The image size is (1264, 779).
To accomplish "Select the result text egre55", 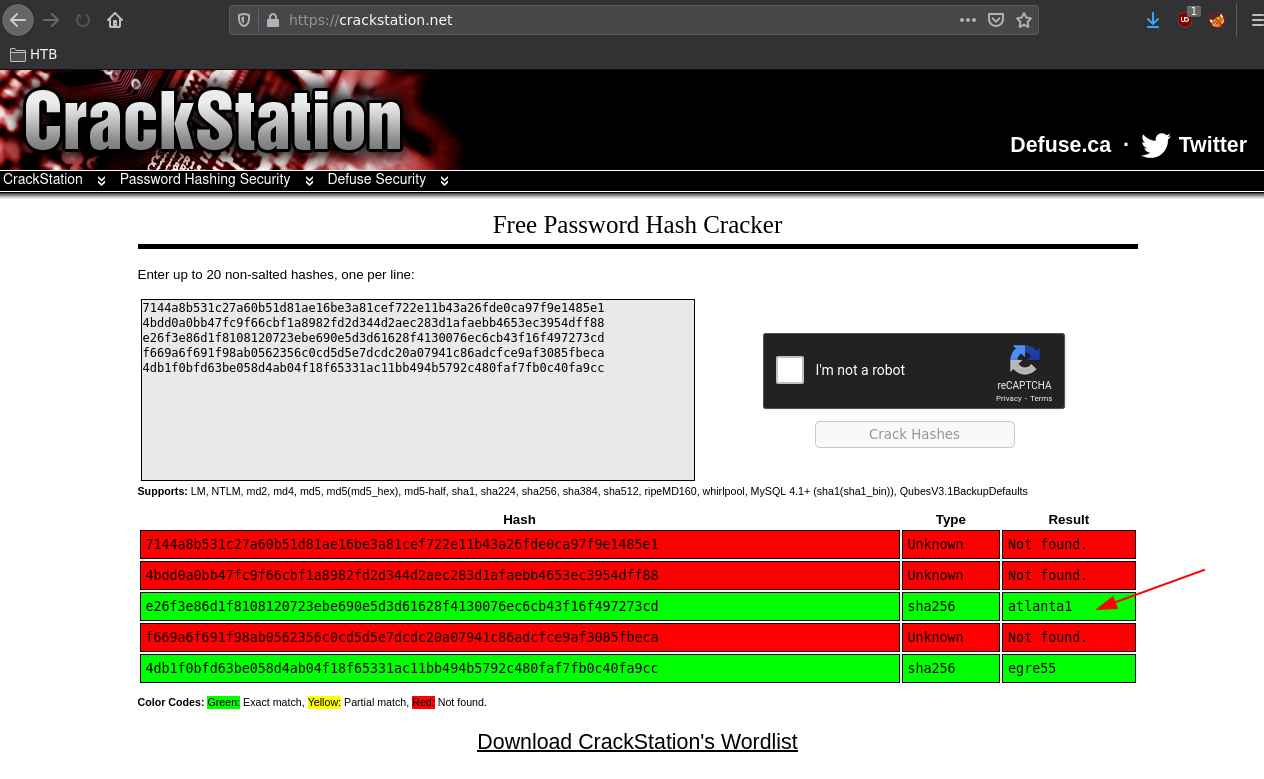I will click(x=1032, y=669).
